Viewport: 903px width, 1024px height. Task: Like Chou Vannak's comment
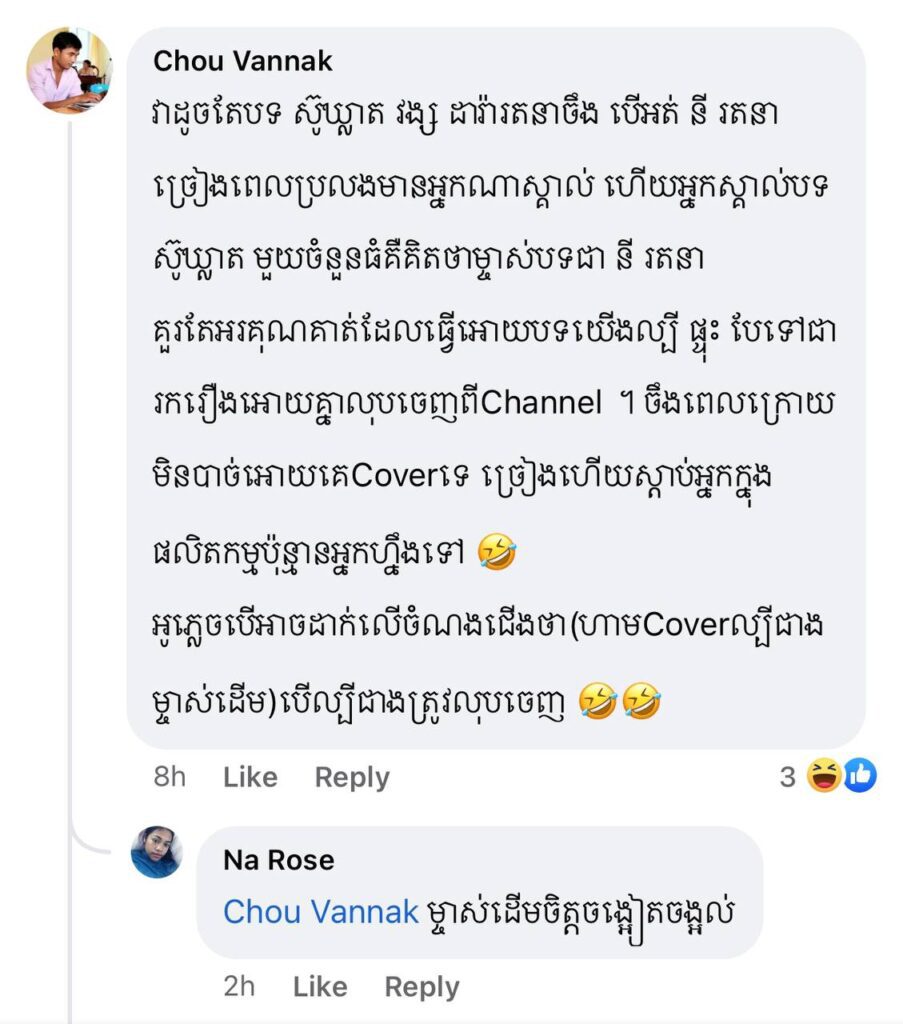click(250, 777)
